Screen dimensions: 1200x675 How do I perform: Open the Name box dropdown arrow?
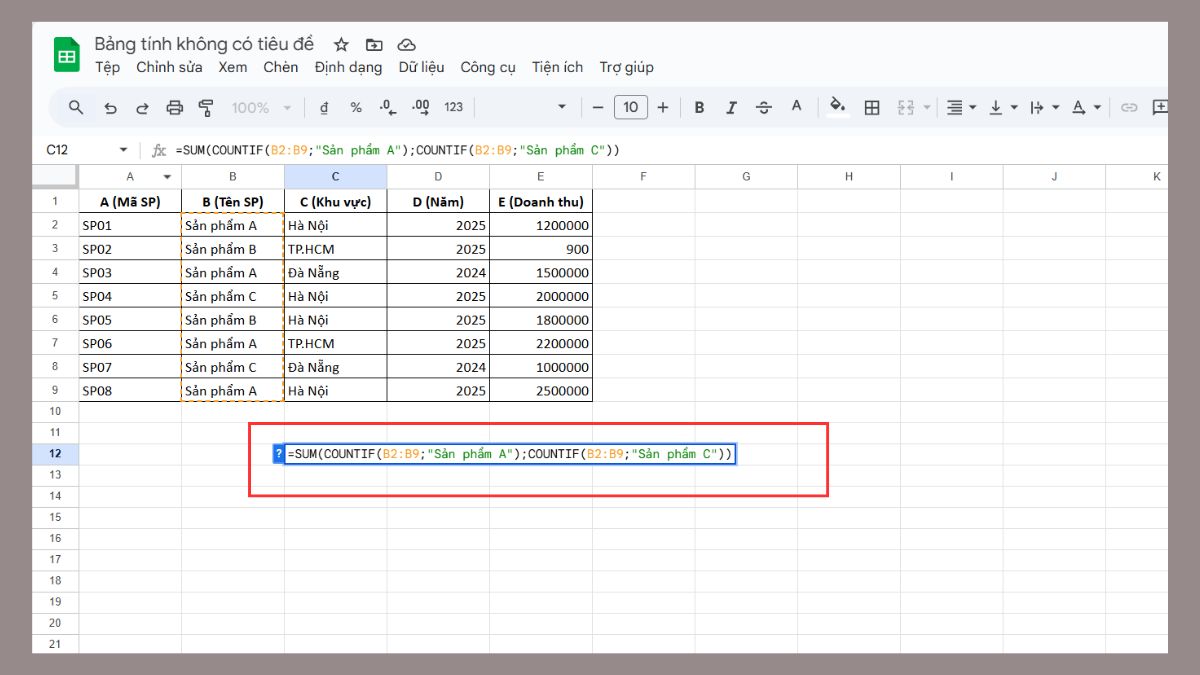click(x=124, y=150)
